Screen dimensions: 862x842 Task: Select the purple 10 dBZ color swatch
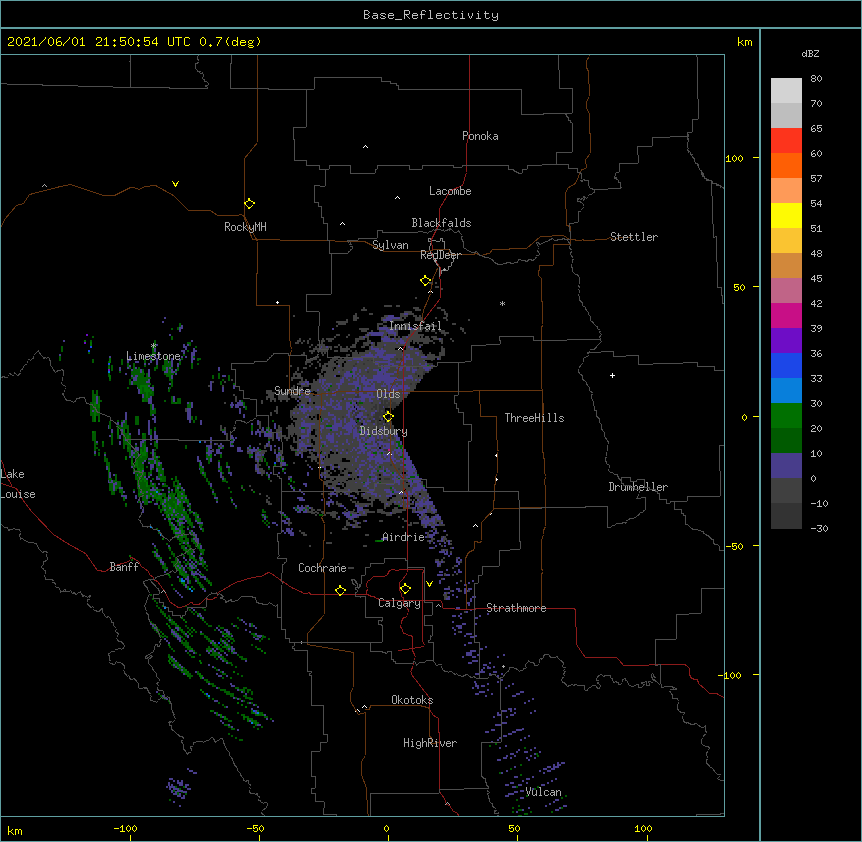click(786, 466)
